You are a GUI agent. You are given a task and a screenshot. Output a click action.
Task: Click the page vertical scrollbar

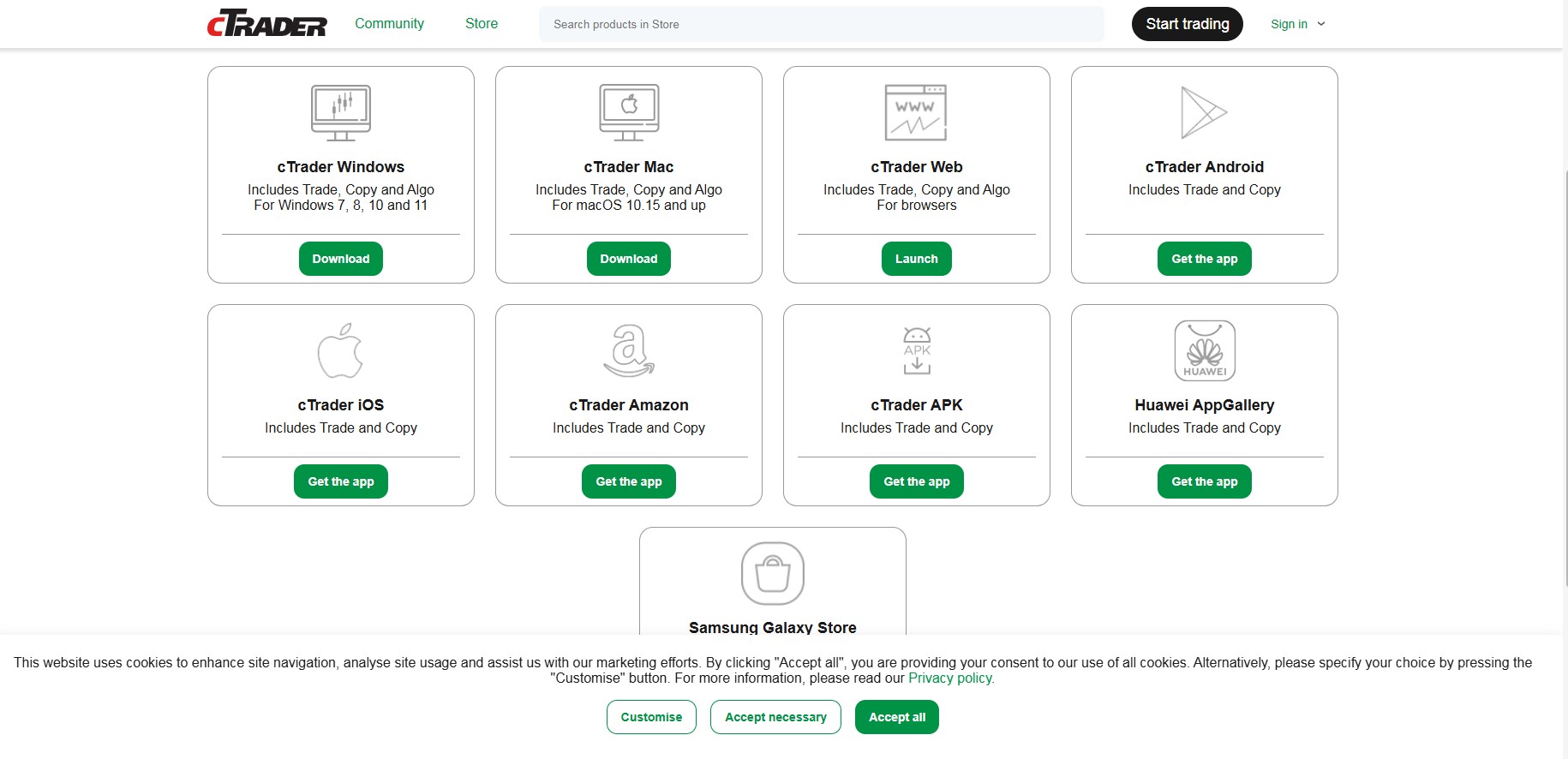coord(1565,377)
